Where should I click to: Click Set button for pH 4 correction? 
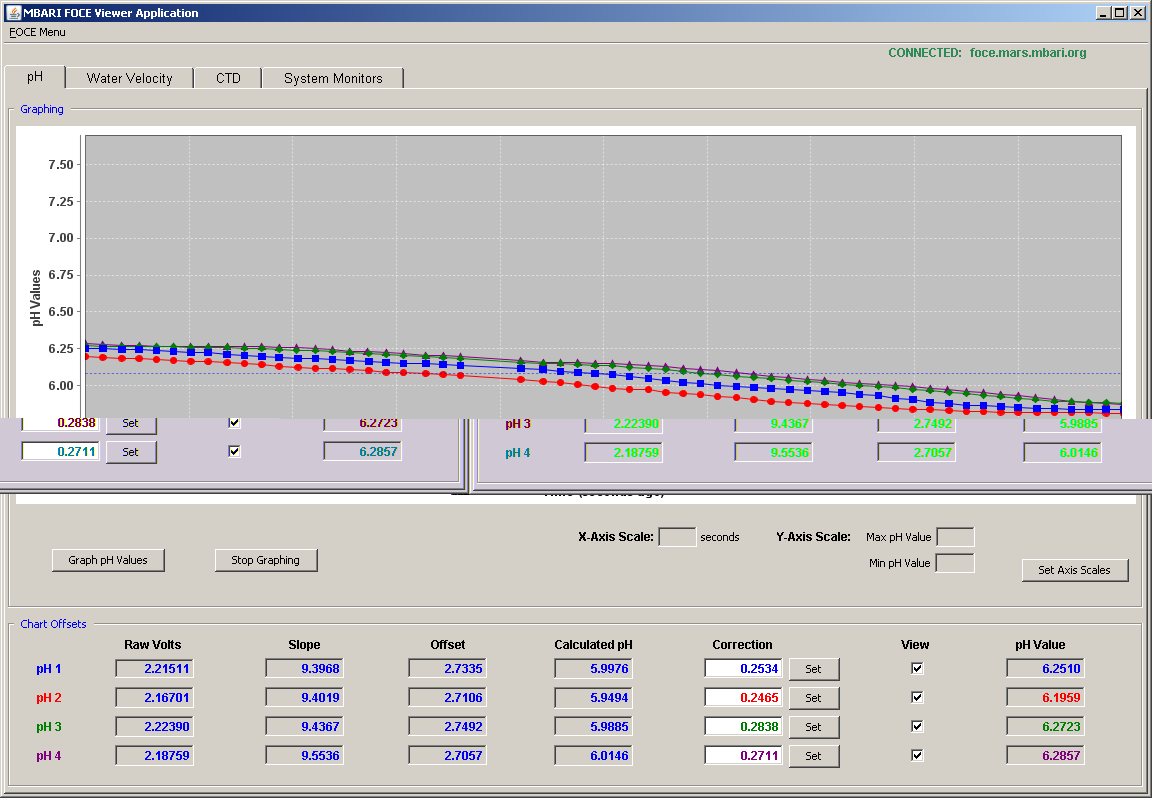pos(813,755)
